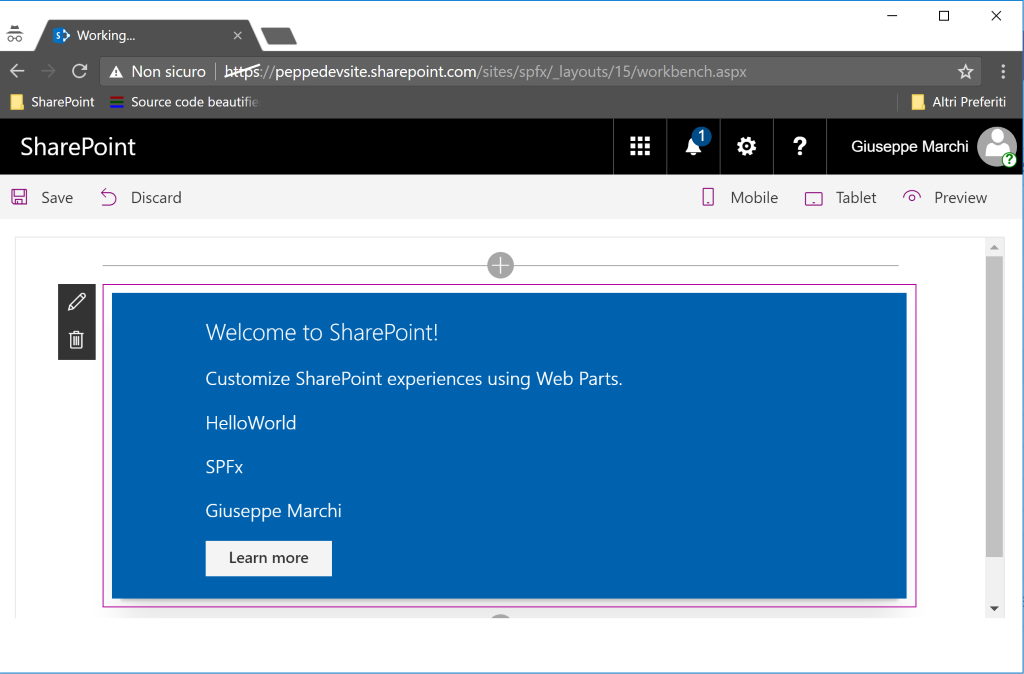Bookmark this page with the star
Image resolution: width=1024 pixels, height=674 pixels.
(965, 71)
